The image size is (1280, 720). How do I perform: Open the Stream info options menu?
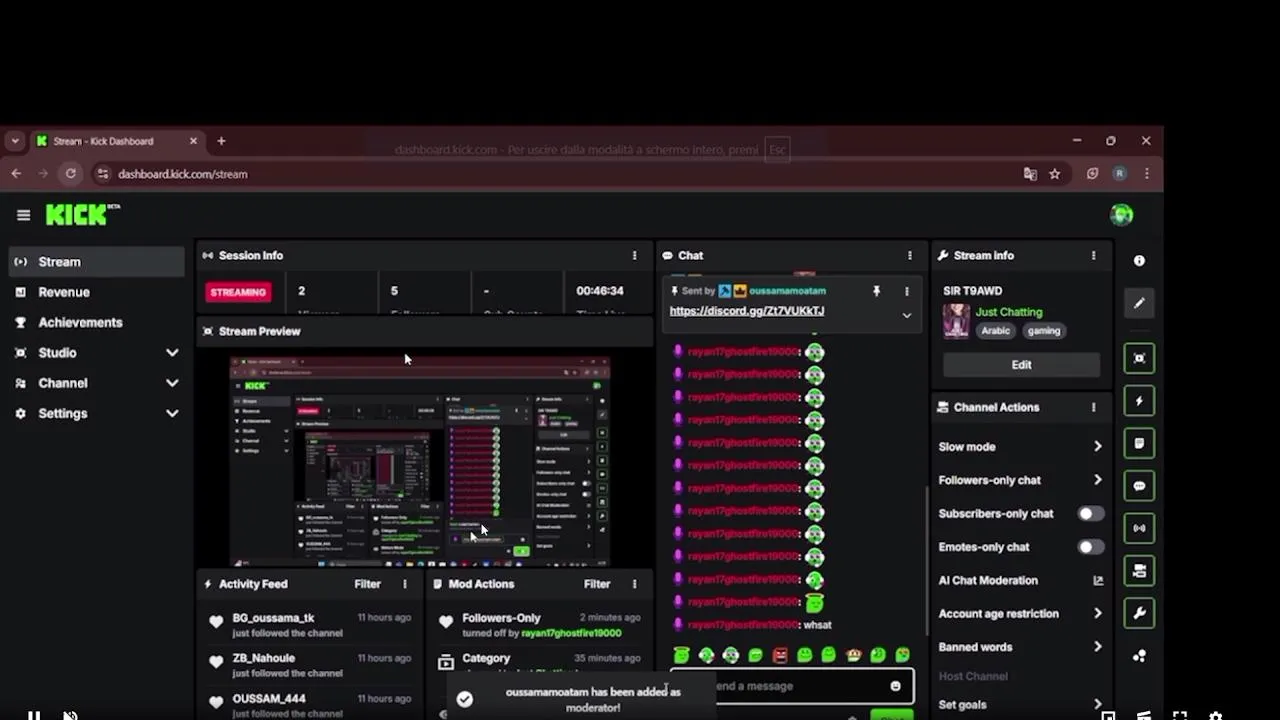[1093, 256]
